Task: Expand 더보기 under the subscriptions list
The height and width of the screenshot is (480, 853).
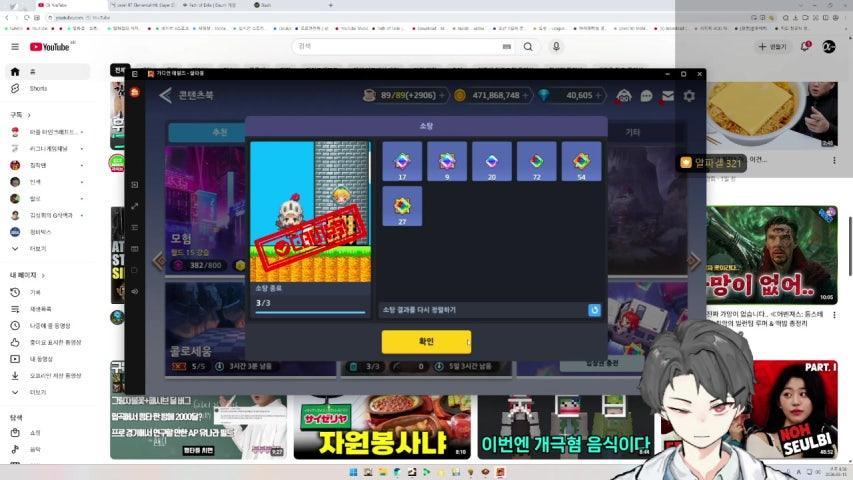Action: click(38, 248)
